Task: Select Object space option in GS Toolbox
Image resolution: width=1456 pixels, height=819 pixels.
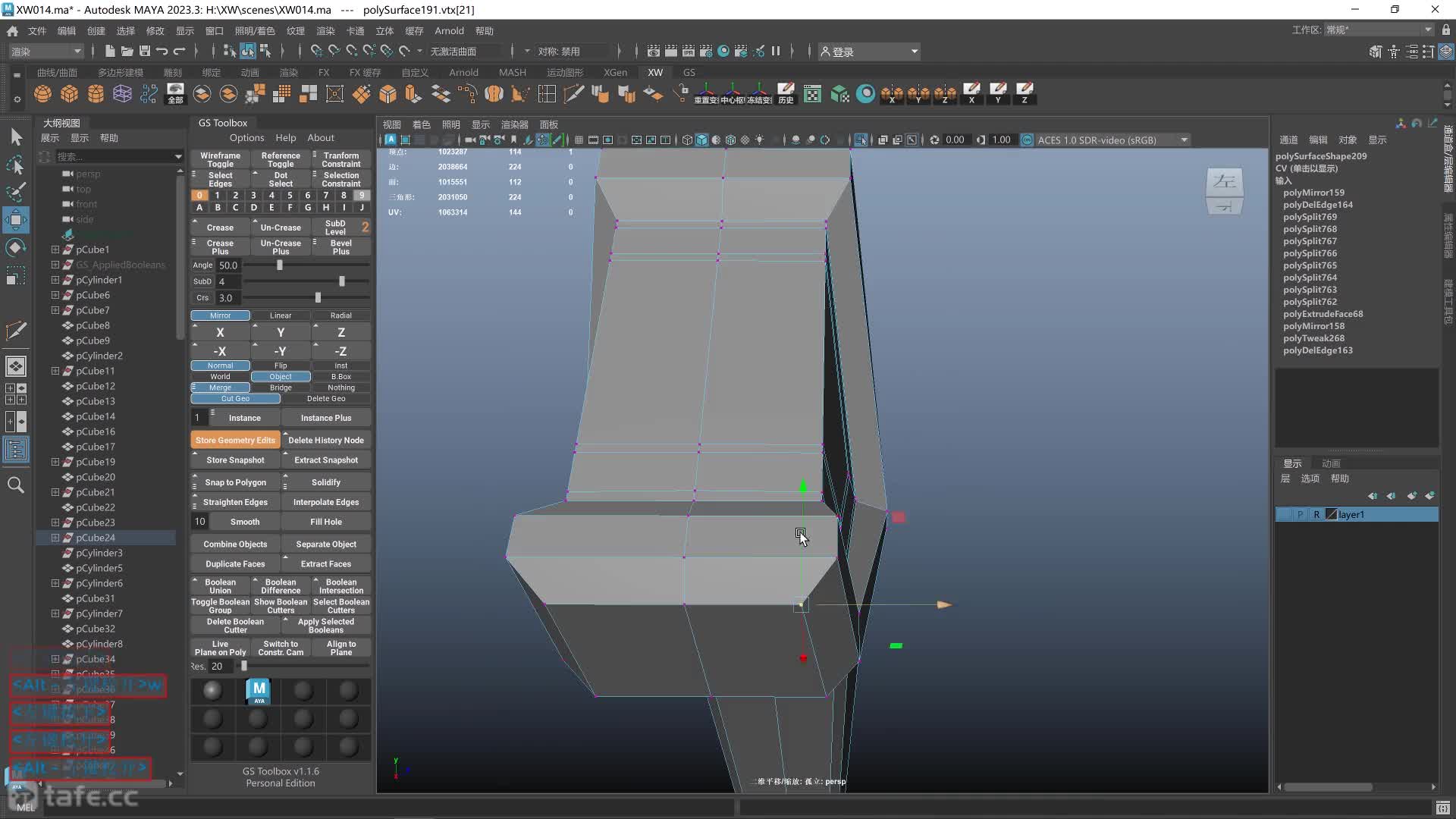Action: pyautogui.click(x=281, y=377)
